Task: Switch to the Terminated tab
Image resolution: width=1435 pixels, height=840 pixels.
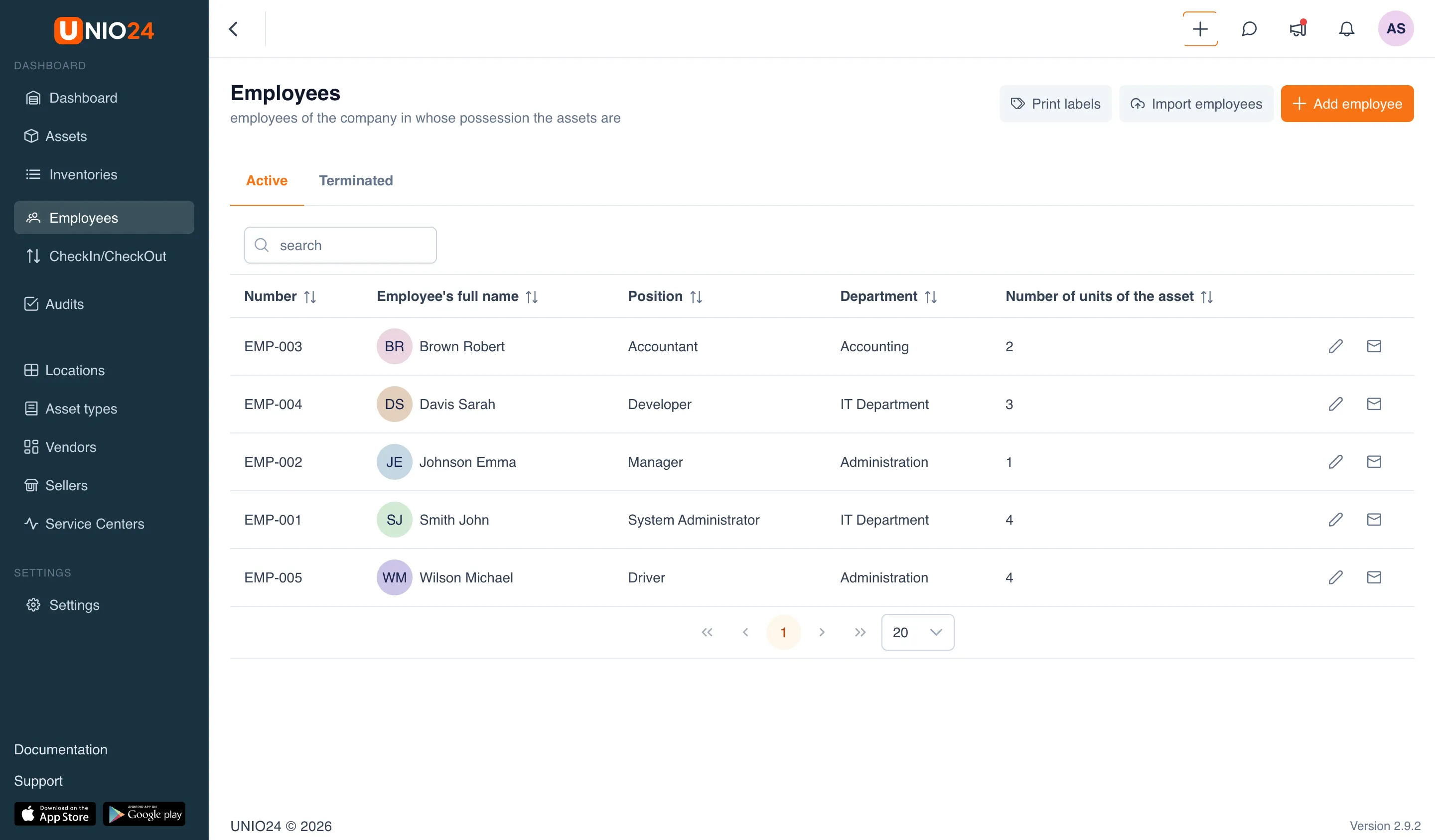Action: click(356, 180)
